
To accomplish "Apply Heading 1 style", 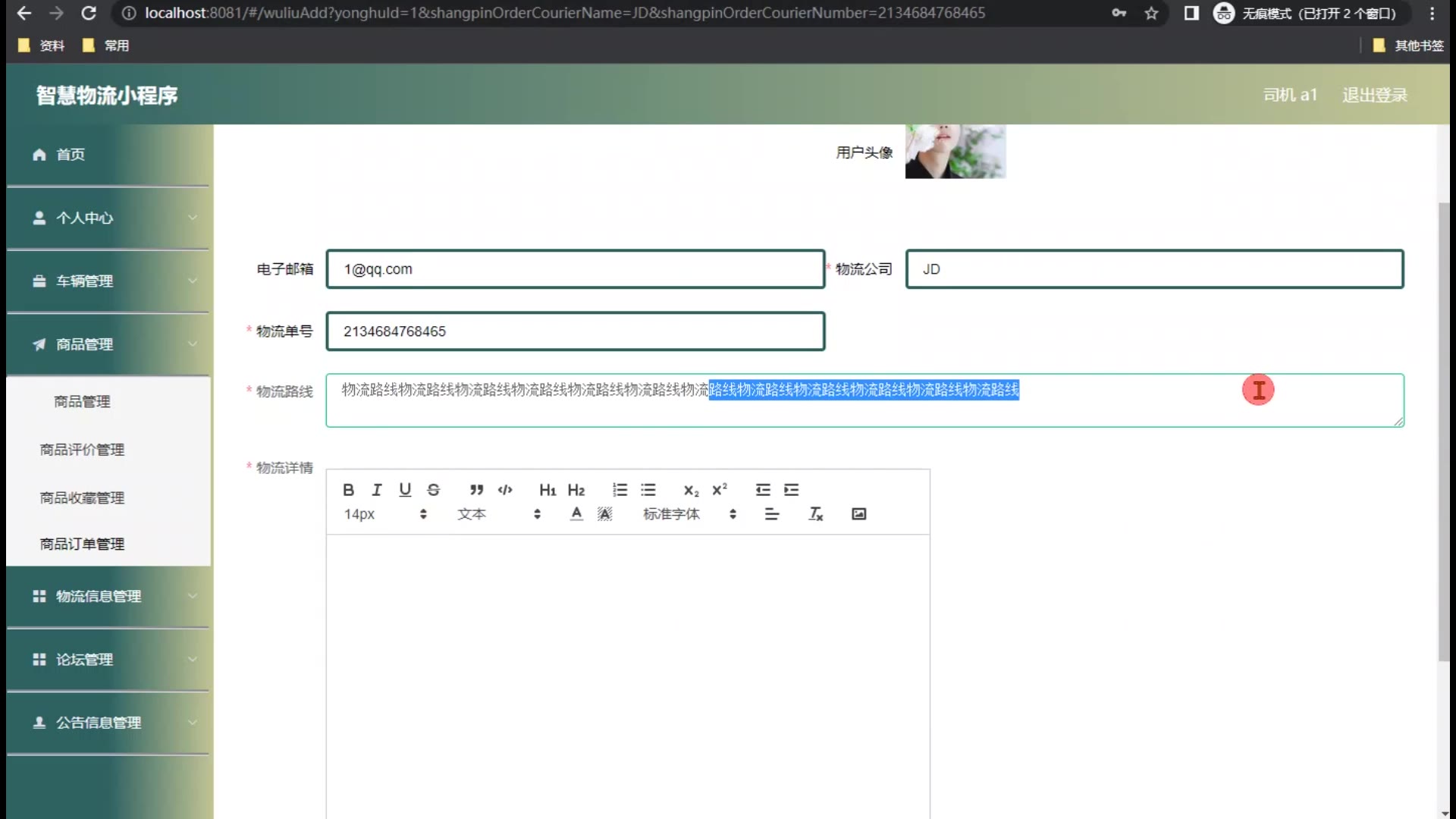I will coord(548,490).
